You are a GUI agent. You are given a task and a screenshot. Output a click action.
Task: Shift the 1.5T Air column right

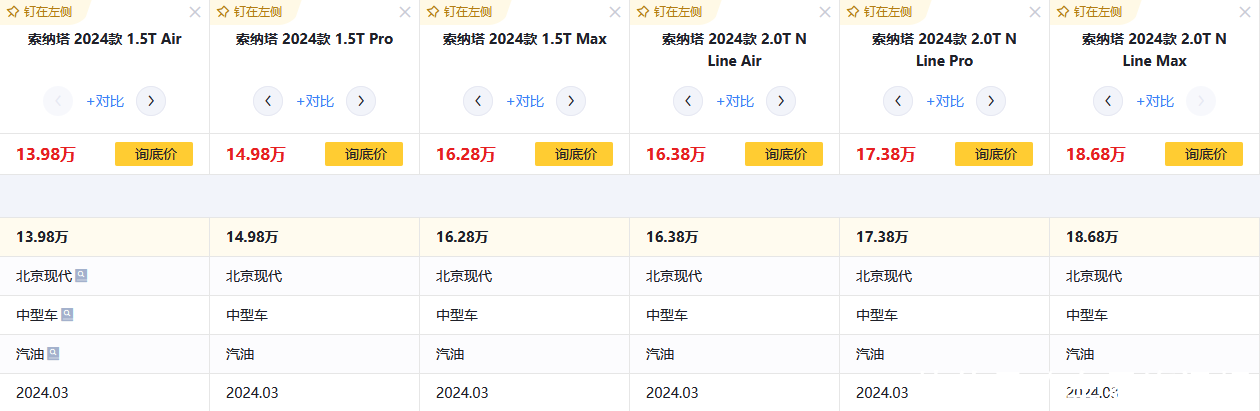[x=151, y=101]
